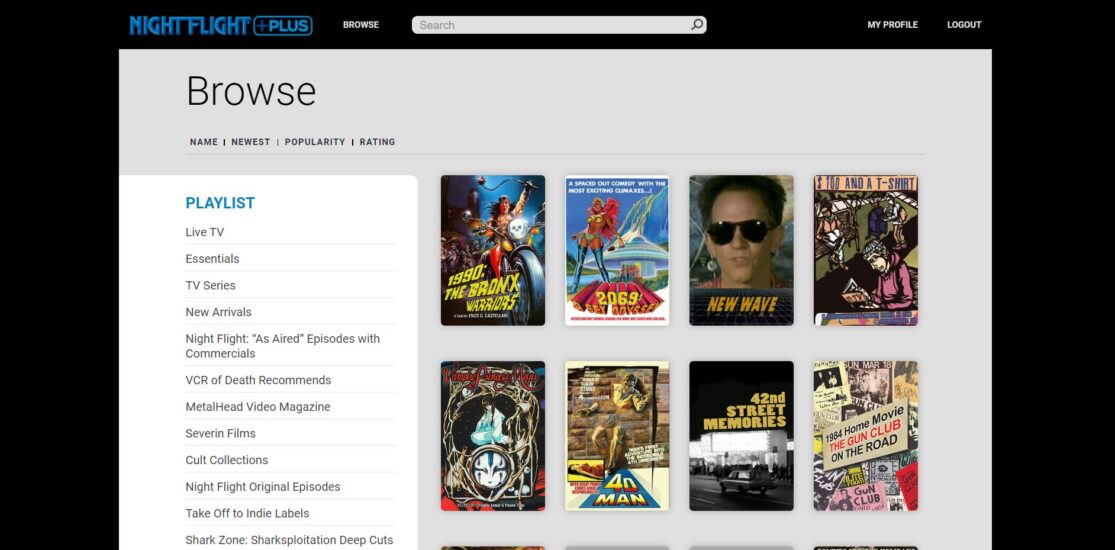Screen dimensions: 1115x550
Task: Open VCR of Death Recommends playlist
Action: (258, 380)
